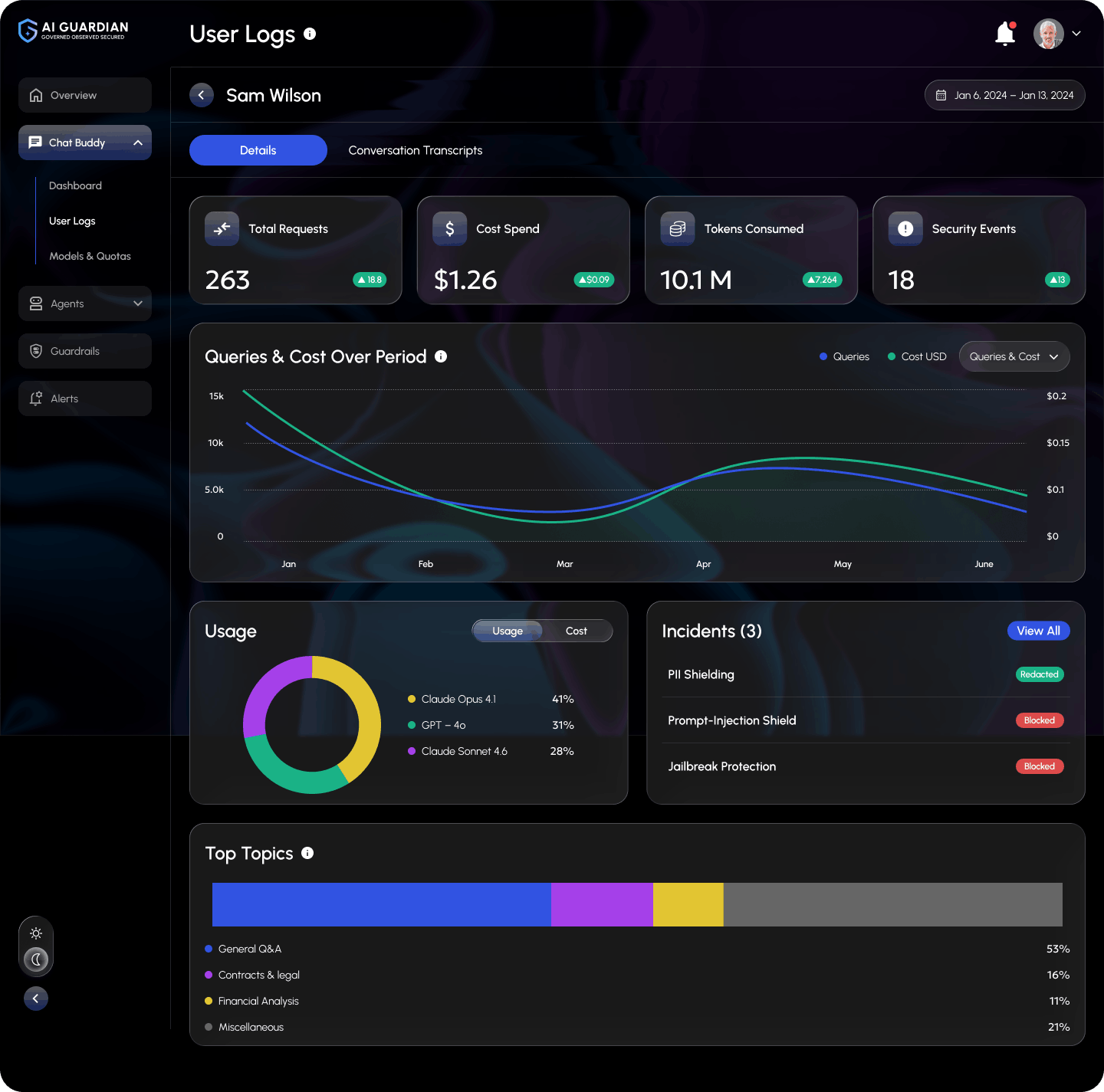Click View All incidents button
1104x1092 pixels.
1039,631
